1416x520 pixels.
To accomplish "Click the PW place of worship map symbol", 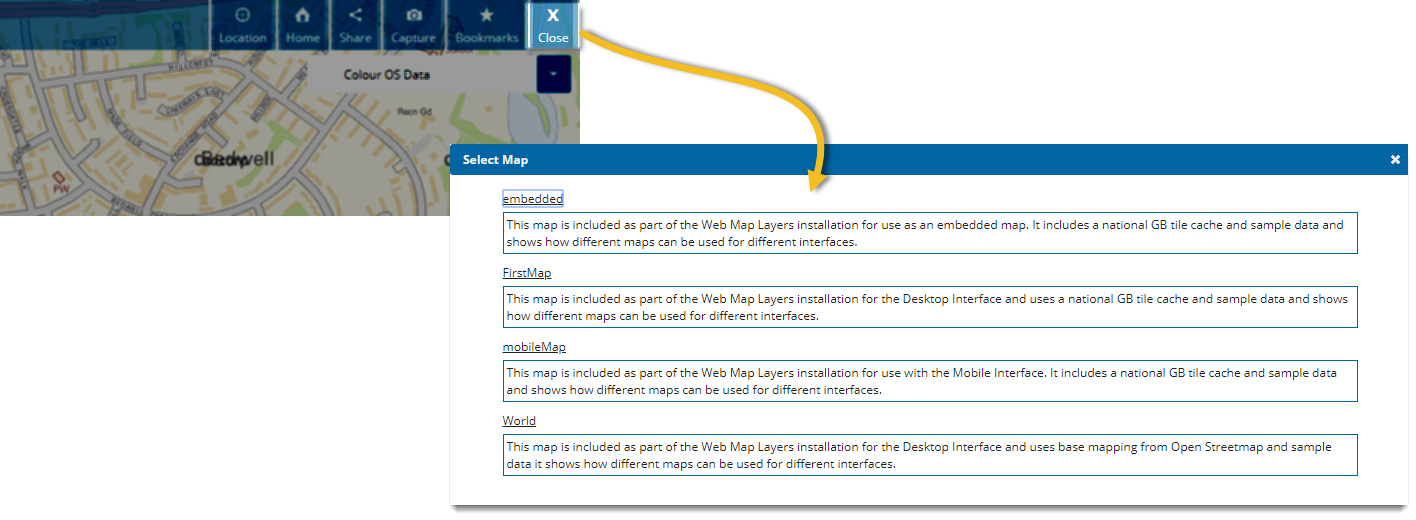I will [x=61, y=185].
